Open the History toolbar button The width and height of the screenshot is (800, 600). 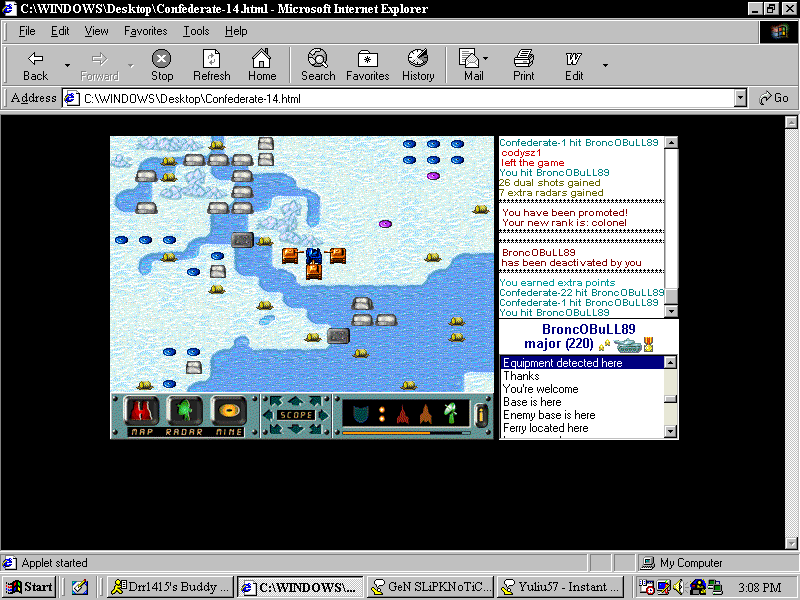click(418, 65)
